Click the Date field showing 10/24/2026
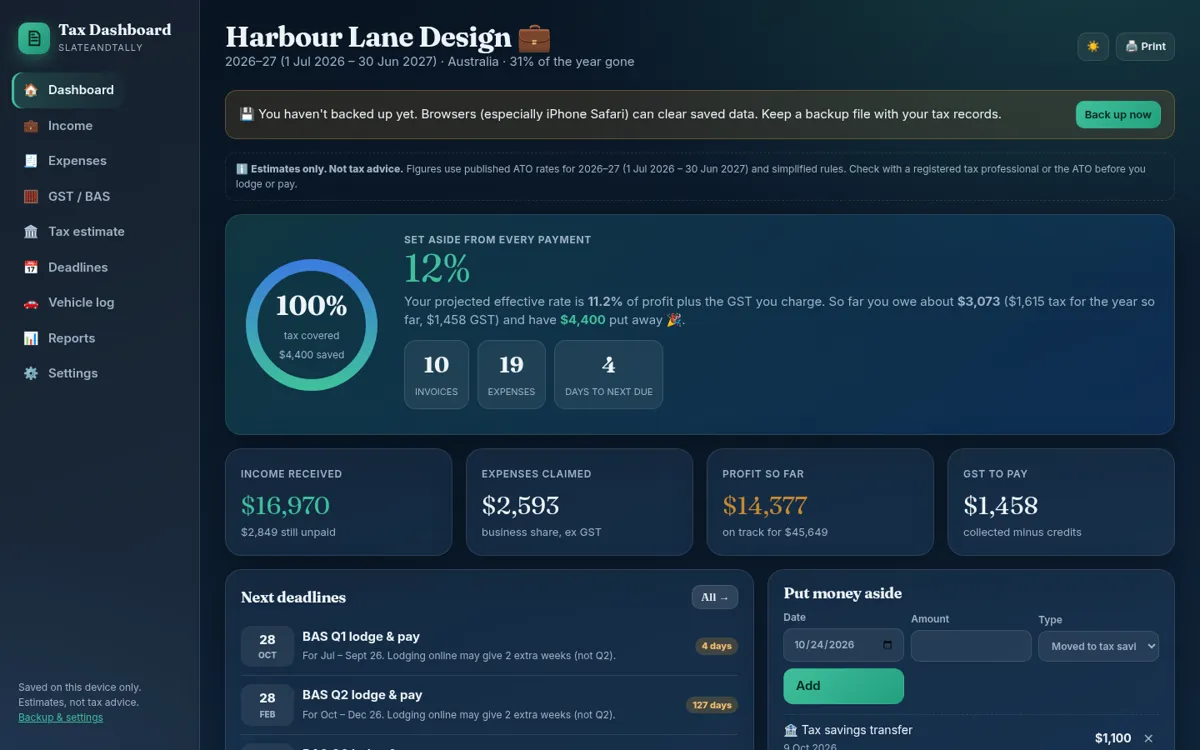 click(x=843, y=645)
